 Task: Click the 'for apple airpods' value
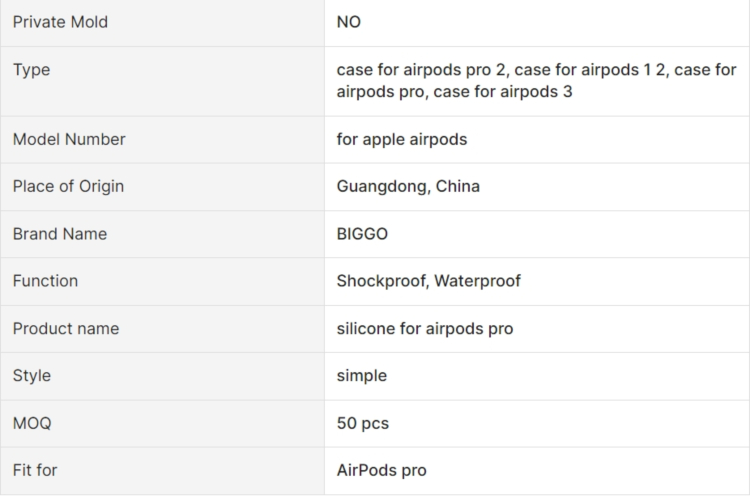pyautogui.click(x=402, y=139)
